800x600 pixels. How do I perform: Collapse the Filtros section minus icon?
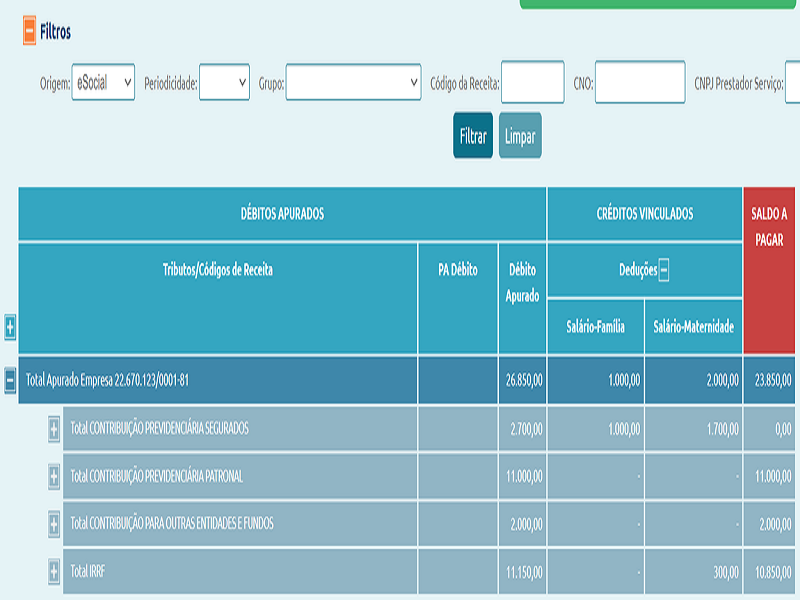point(29,32)
